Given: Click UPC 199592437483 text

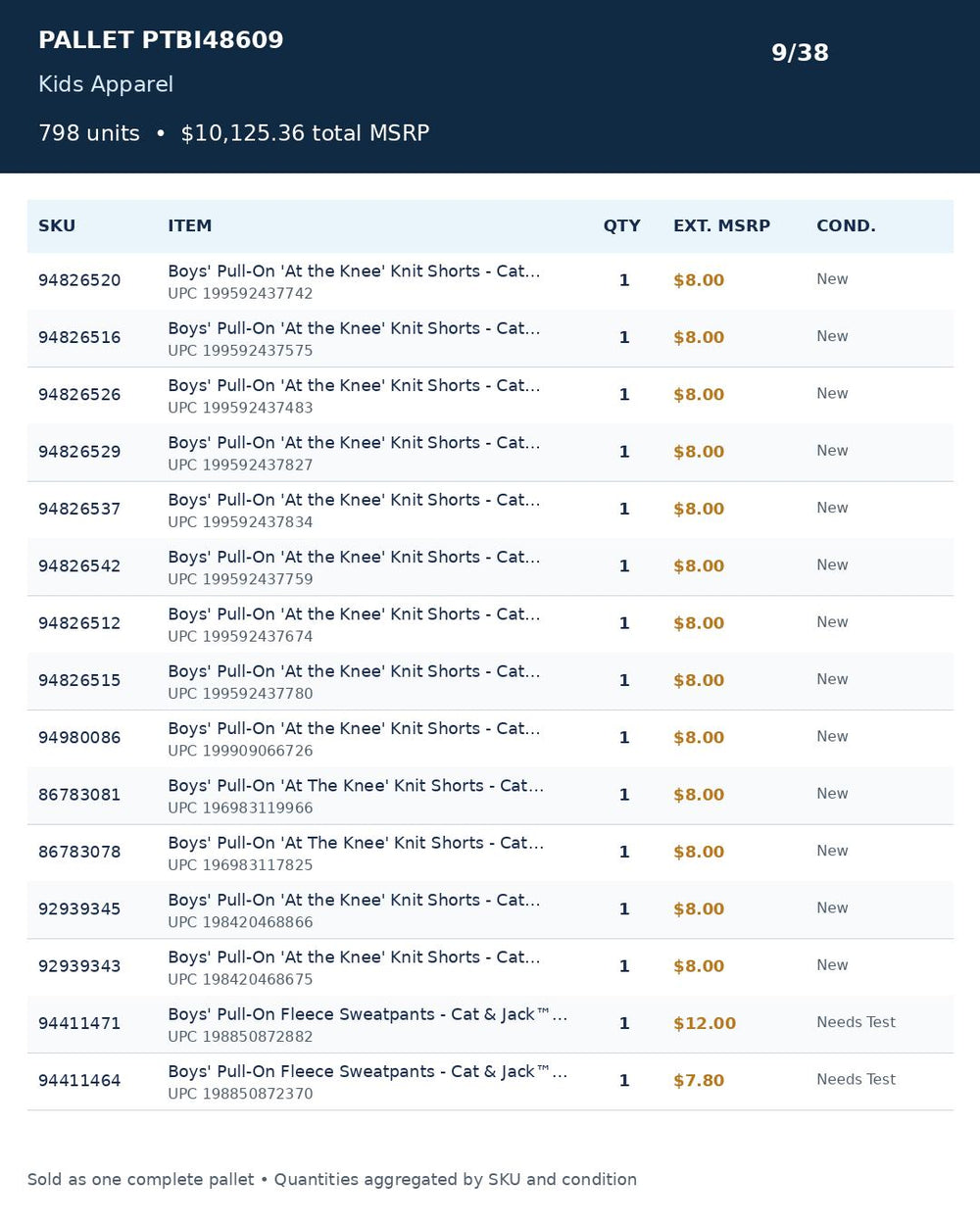Looking at the screenshot, I should (240, 408).
